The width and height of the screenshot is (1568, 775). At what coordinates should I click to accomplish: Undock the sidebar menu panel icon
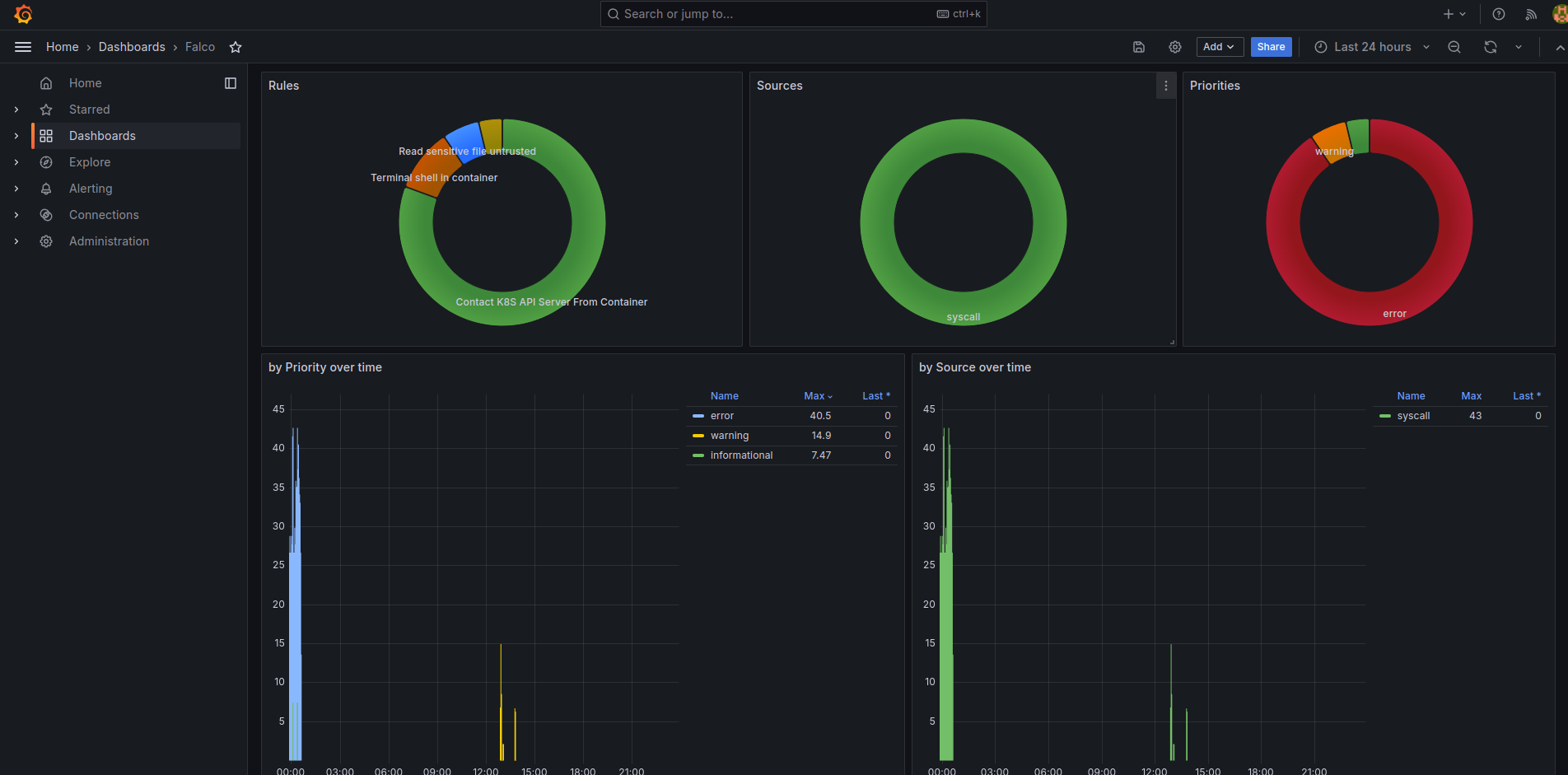coord(231,83)
